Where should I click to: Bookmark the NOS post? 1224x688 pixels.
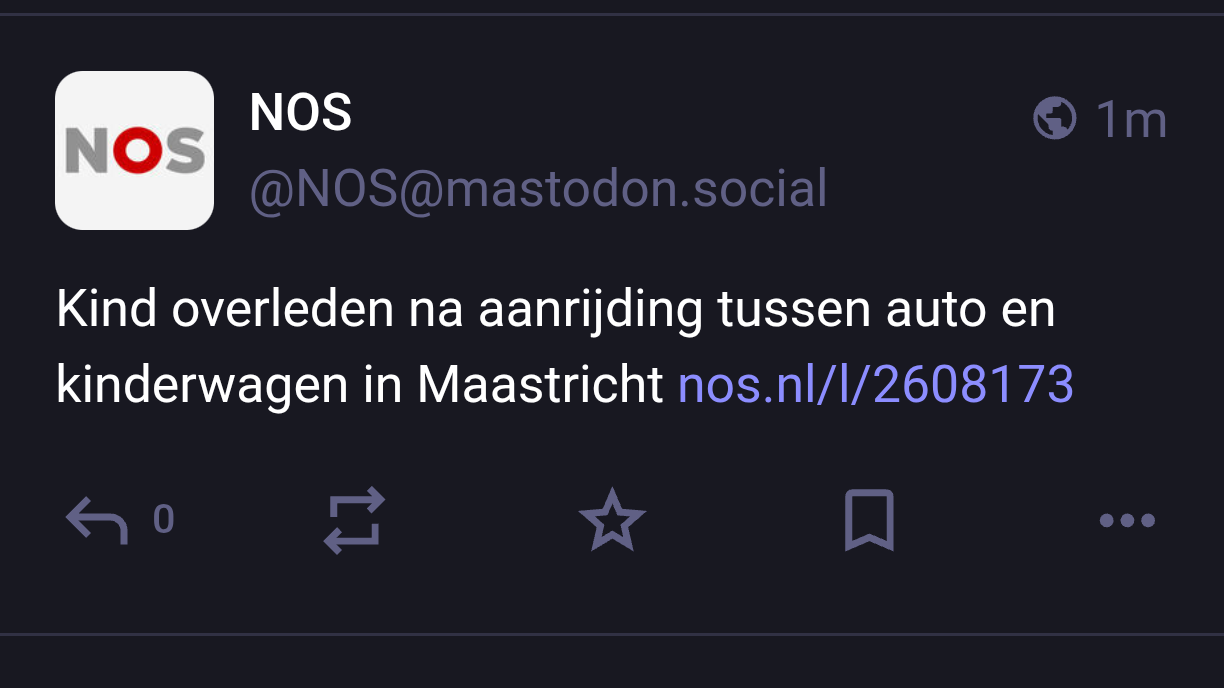869,520
